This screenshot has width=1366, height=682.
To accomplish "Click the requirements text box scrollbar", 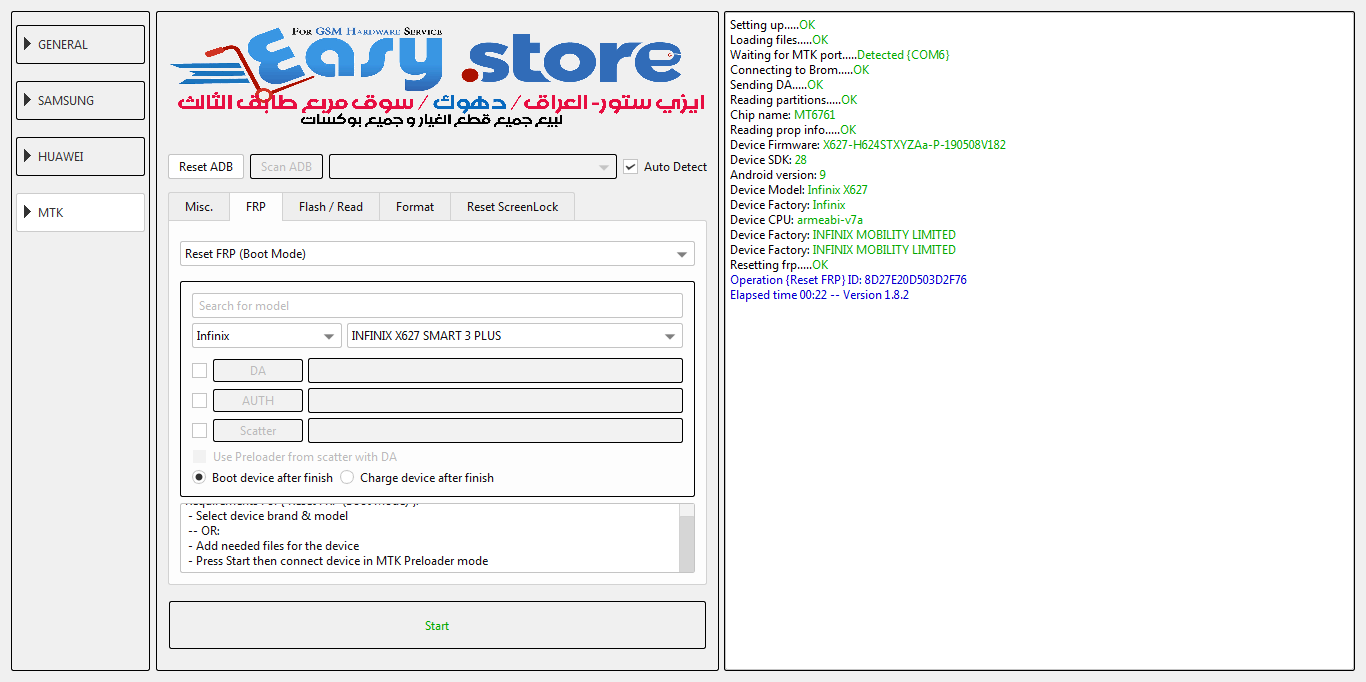I will point(686,538).
